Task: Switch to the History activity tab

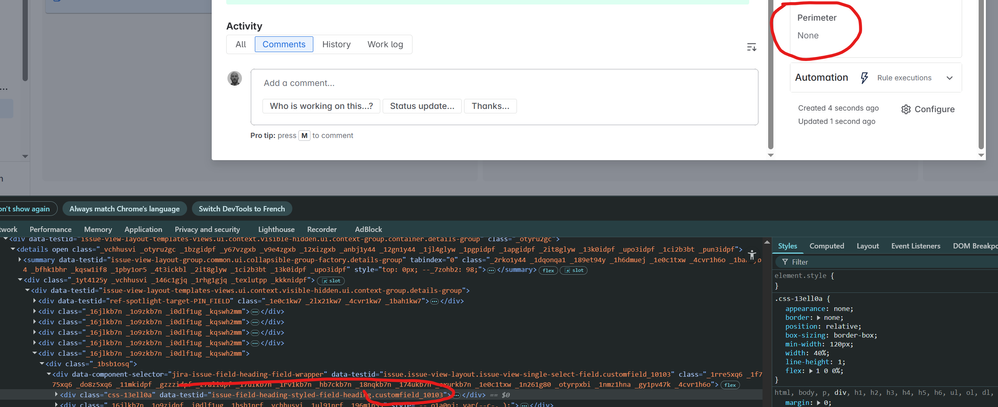Action: (x=336, y=45)
